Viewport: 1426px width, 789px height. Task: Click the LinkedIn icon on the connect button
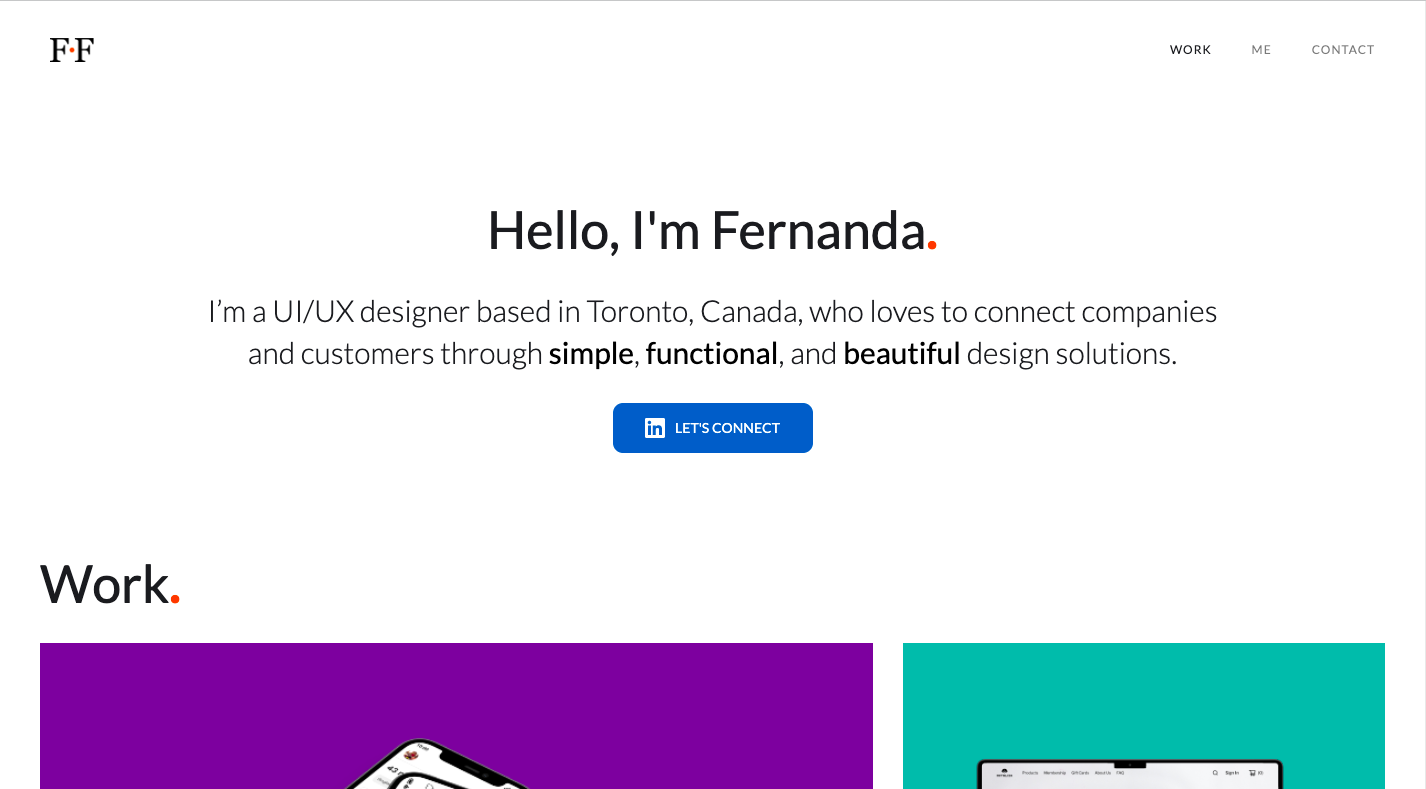(655, 428)
